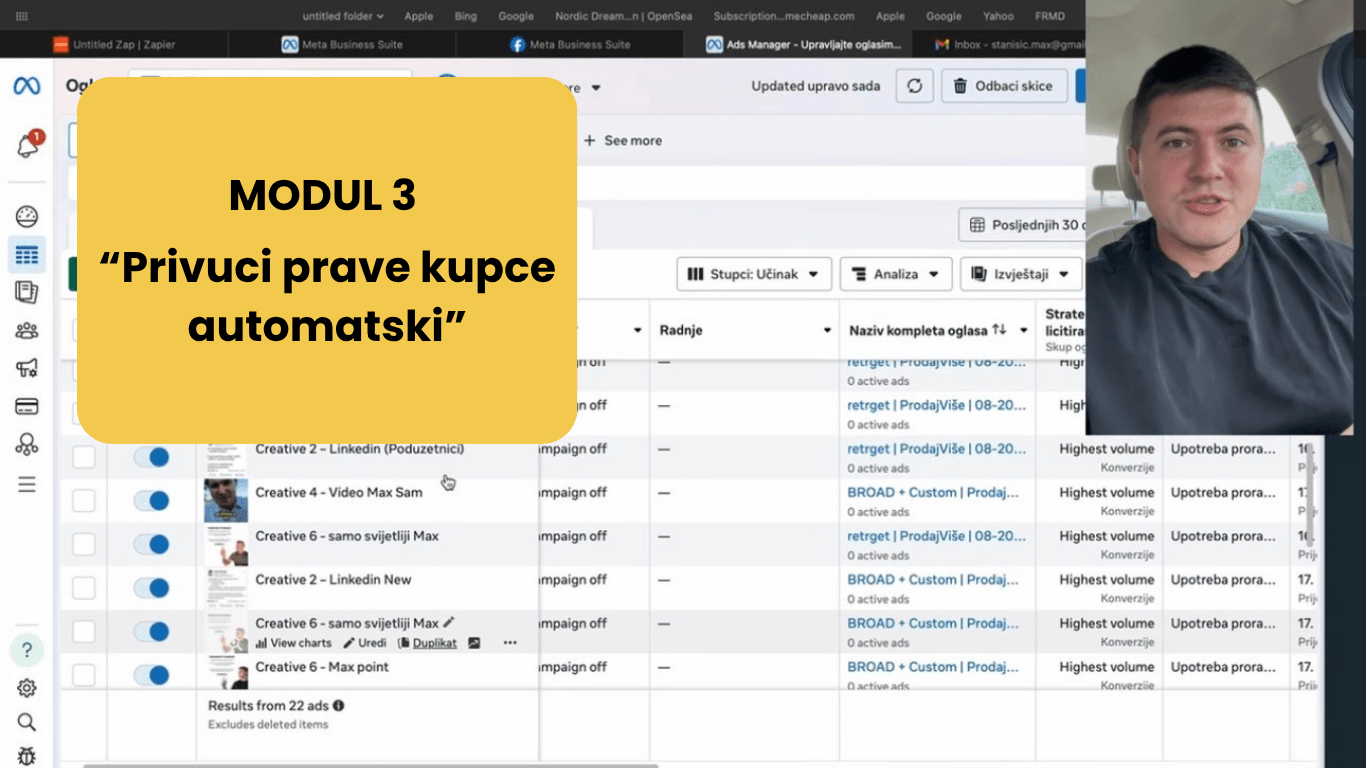Switch to the Gmail Inbox browser tab
The width and height of the screenshot is (1366, 768).
[x=1005, y=44]
